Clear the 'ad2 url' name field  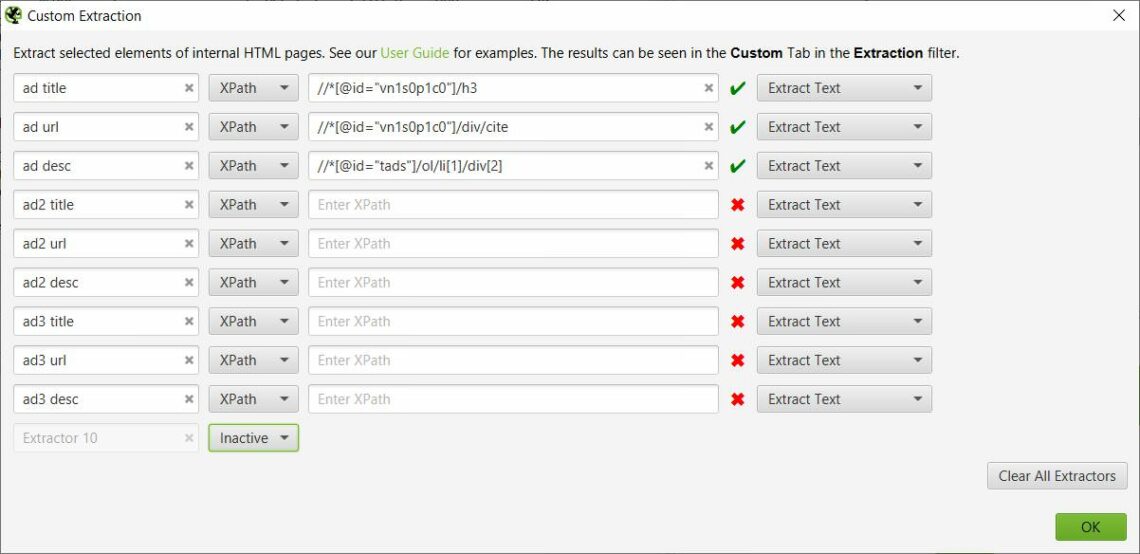pyautogui.click(x=189, y=244)
